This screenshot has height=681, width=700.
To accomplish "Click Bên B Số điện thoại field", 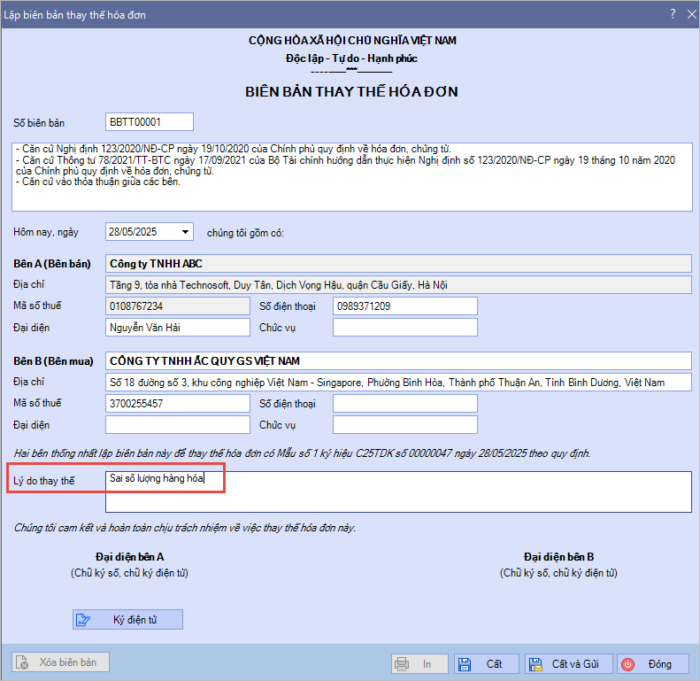I will [405, 404].
